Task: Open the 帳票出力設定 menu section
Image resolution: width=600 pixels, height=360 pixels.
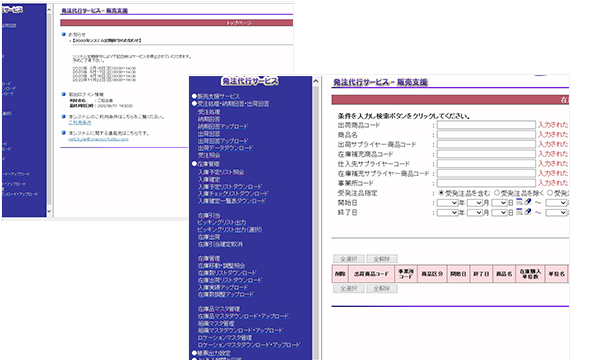Action: (x=214, y=353)
